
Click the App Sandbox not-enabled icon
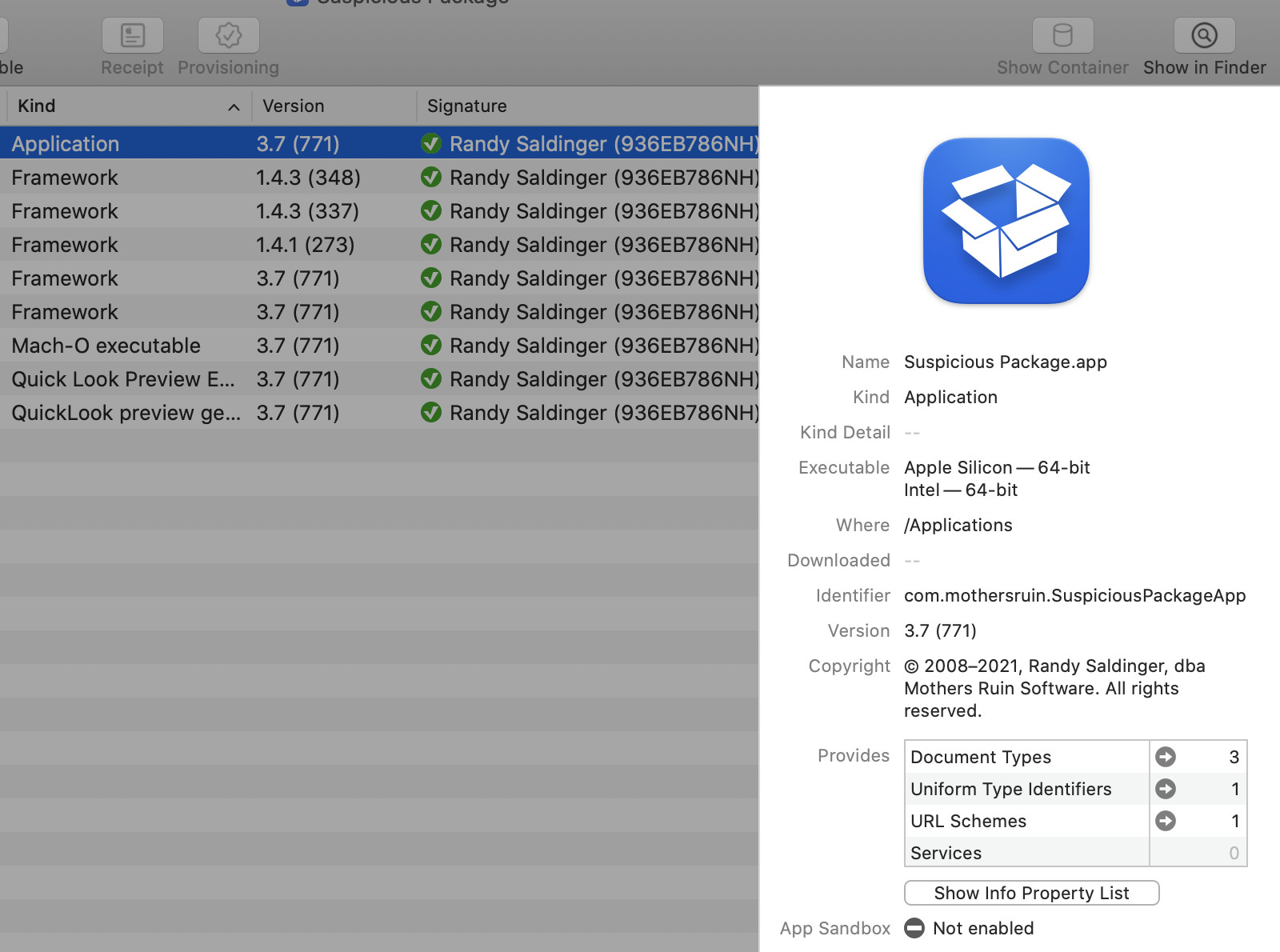point(914,928)
